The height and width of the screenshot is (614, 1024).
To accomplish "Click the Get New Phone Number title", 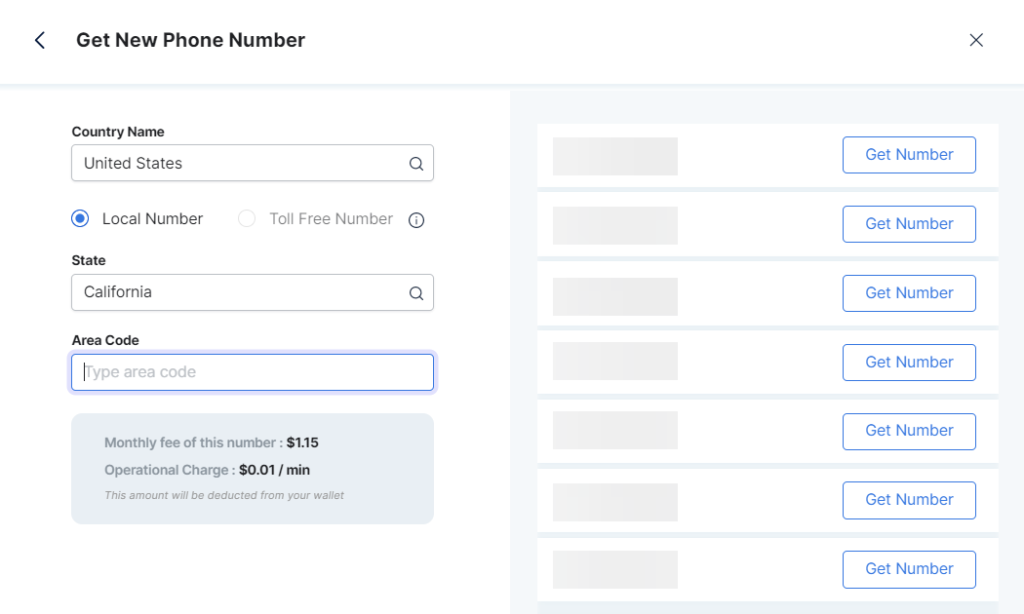I will click(x=190, y=40).
